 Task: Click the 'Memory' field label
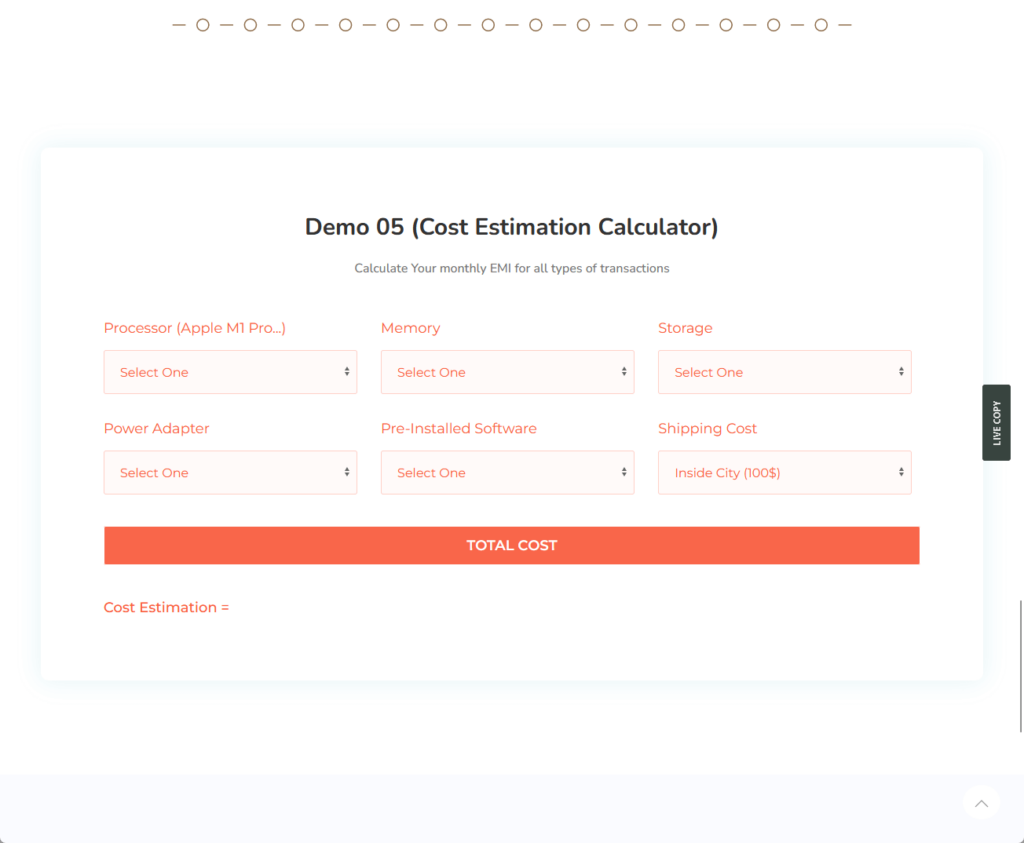(x=410, y=328)
